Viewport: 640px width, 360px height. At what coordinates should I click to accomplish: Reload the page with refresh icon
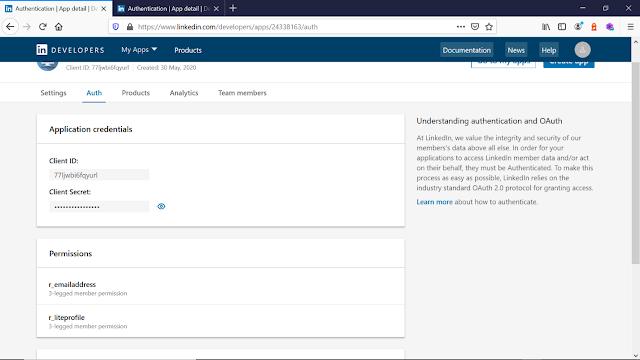pyautogui.click(x=42, y=27)
